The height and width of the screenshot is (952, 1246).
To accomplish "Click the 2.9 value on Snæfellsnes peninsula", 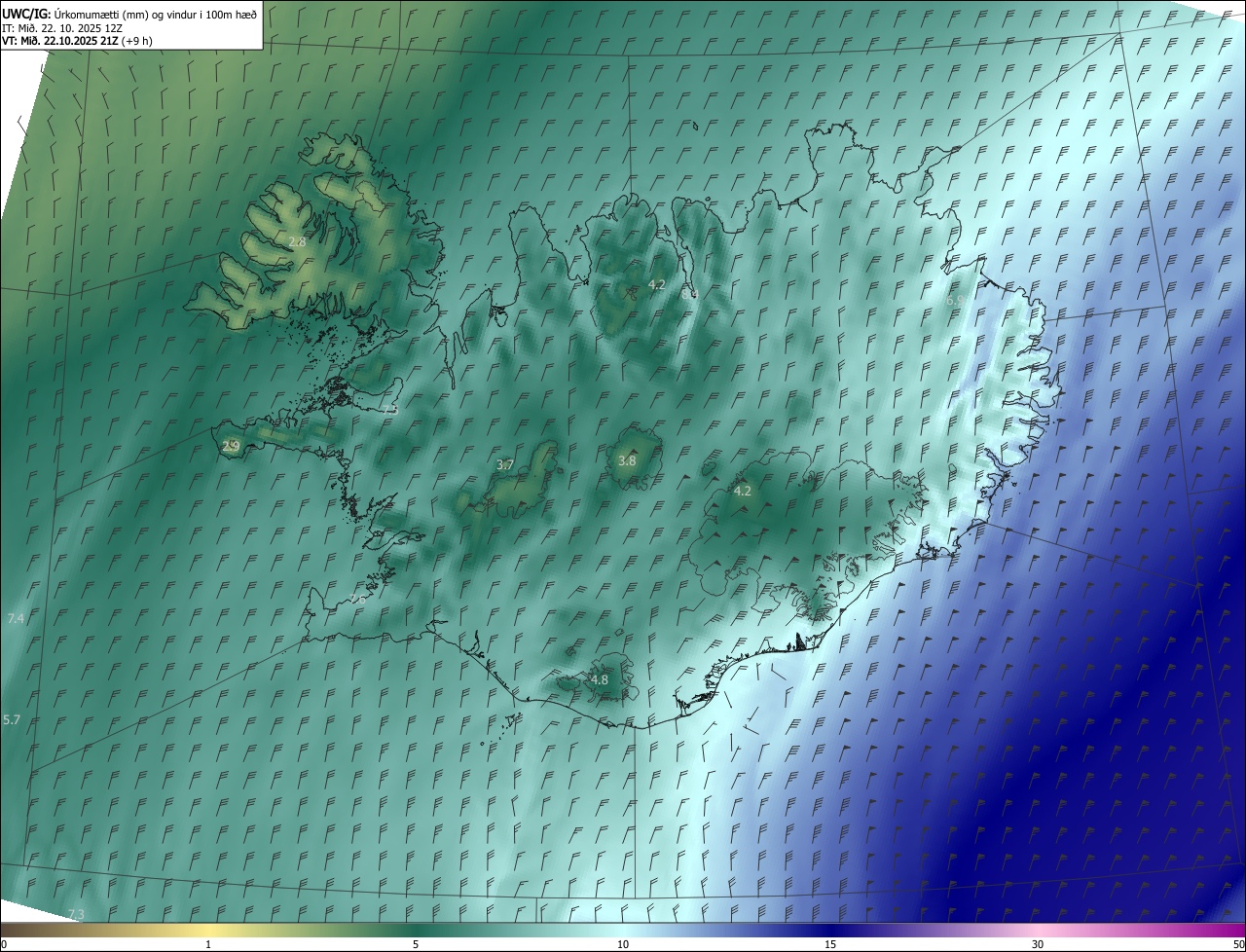I will point(231,446).
